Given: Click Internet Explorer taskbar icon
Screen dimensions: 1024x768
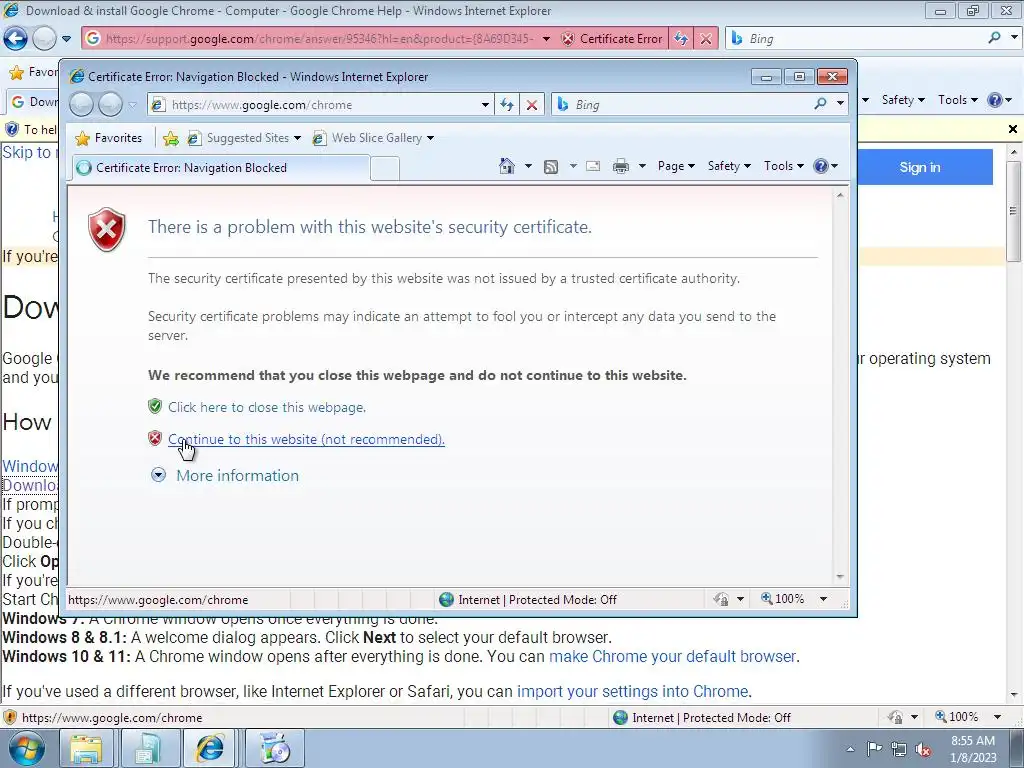Looking at the screenshot, I should click(x=210, y=749).
